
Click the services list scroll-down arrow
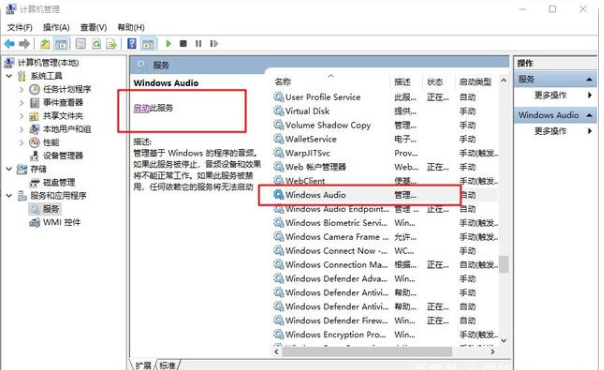[x=503, y=340]
